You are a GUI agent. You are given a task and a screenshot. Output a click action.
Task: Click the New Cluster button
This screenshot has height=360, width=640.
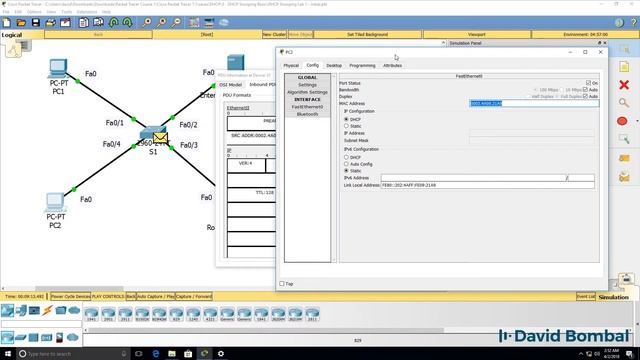point(274,35)
